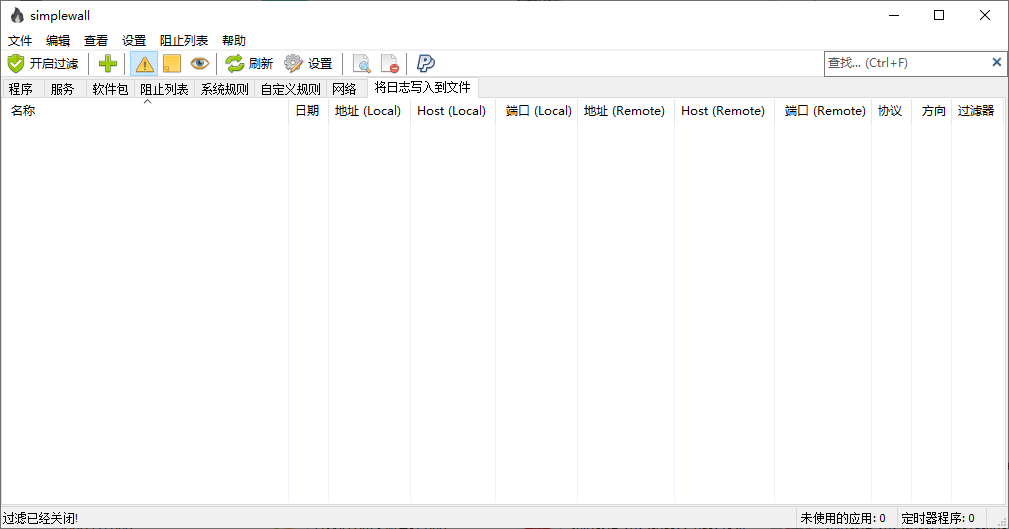Click the green plus create rule icon

pyautogui.click(x=108, y=64)
